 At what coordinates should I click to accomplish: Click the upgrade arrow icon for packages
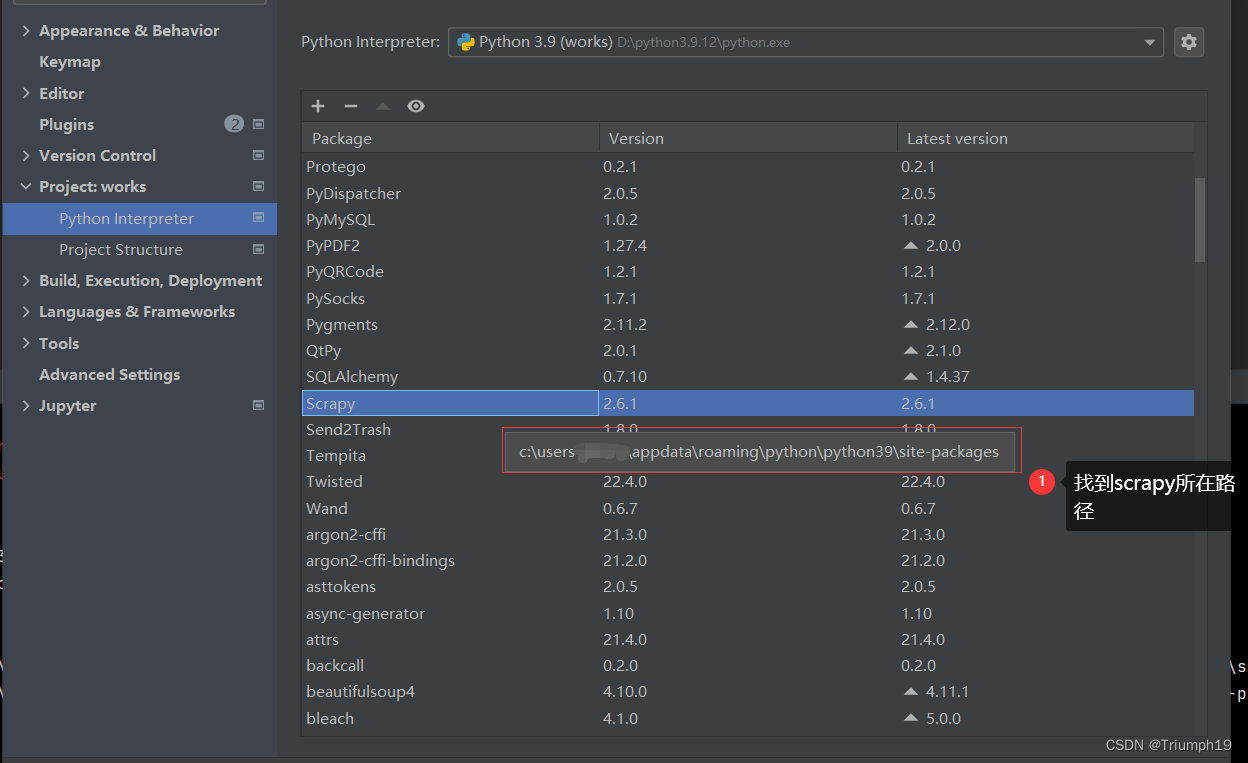pyautogui.click(x=383, y=105)
